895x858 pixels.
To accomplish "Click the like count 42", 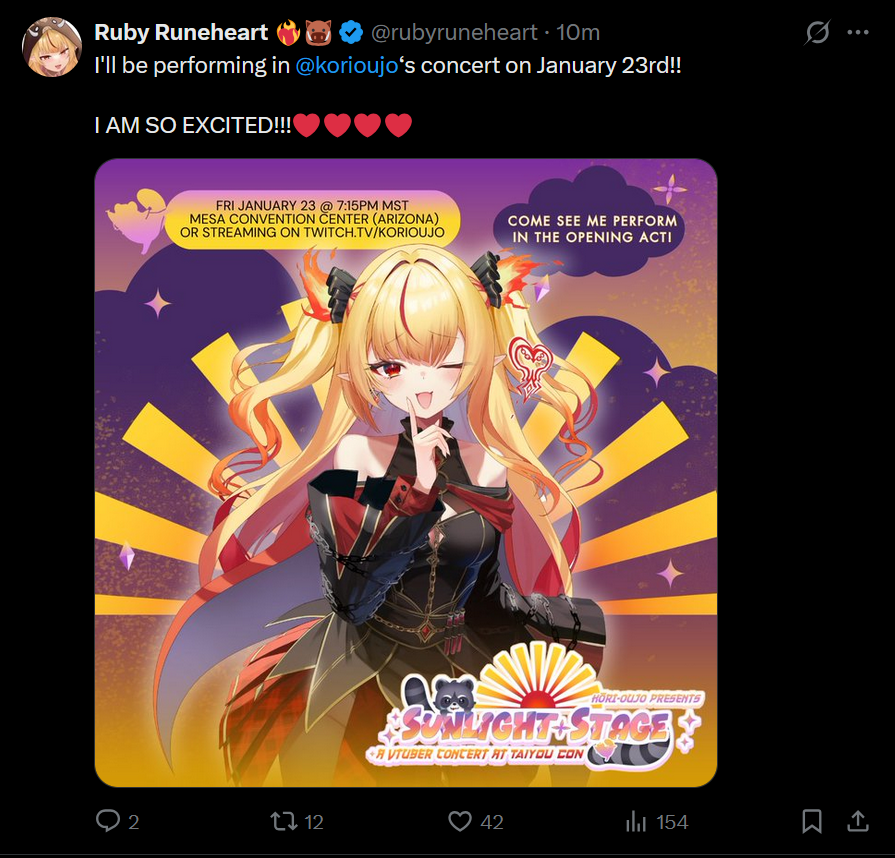I will 492,822.
